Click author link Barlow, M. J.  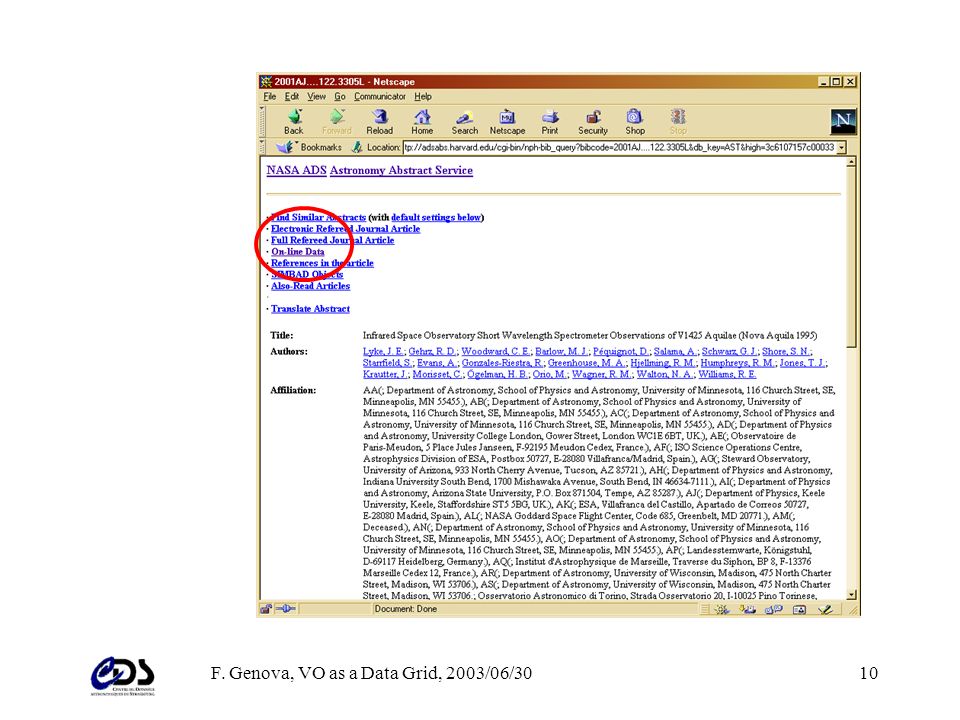tap(561, 351)
